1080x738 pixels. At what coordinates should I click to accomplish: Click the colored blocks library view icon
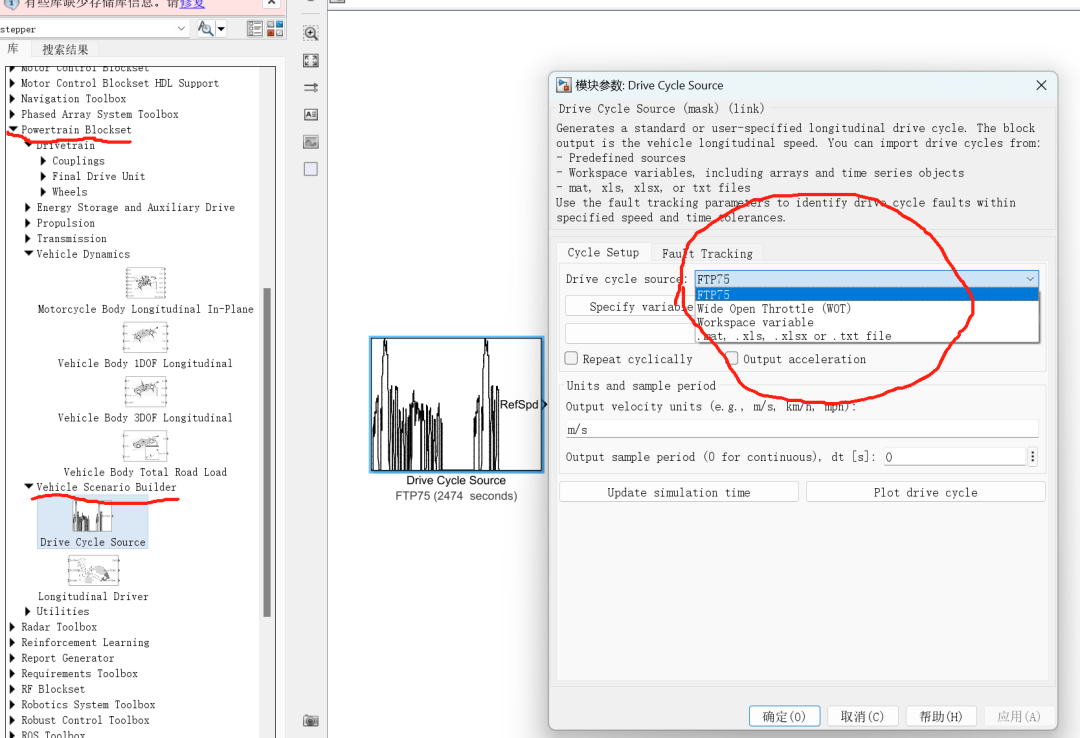coord(276,28)
